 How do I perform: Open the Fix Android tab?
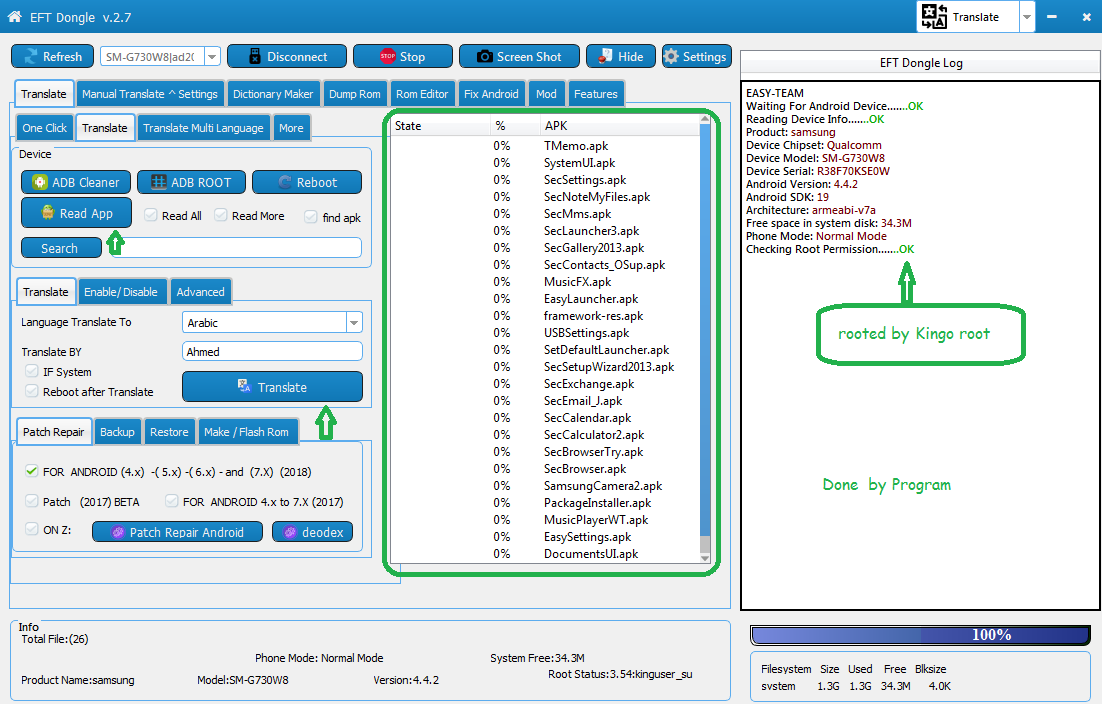click(491, 94)
